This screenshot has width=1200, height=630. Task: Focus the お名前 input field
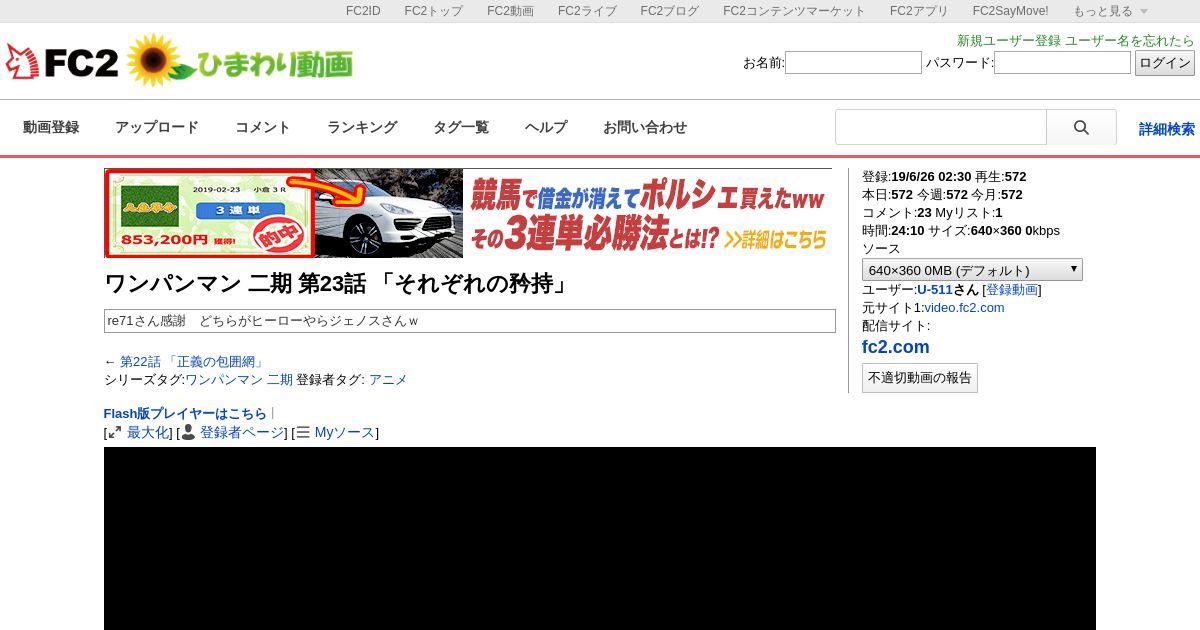pos(853,63)
